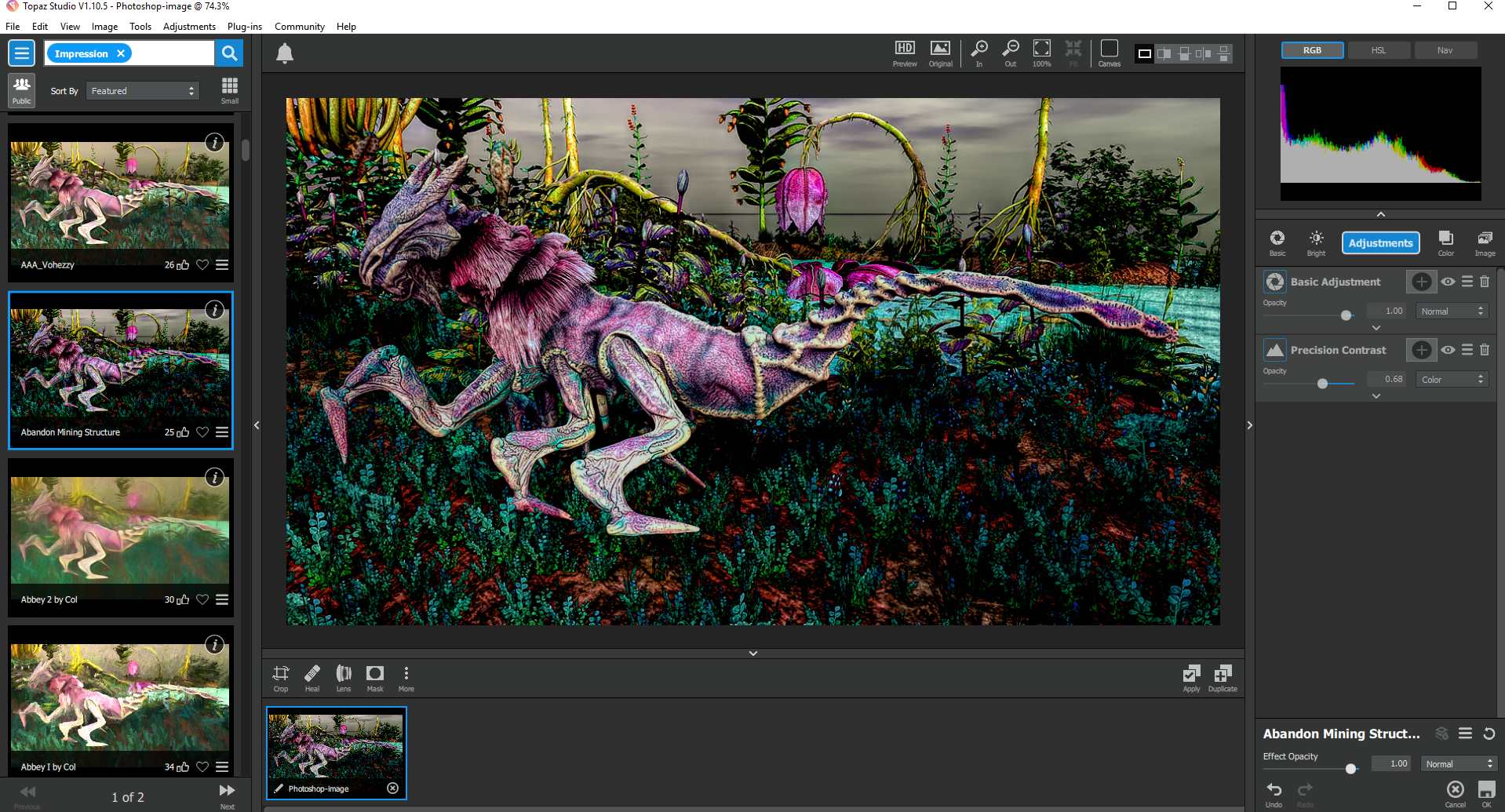Viewport: 1505px width, 812px height.
Task: Open the notifications bell
Action: pos(285,53)
